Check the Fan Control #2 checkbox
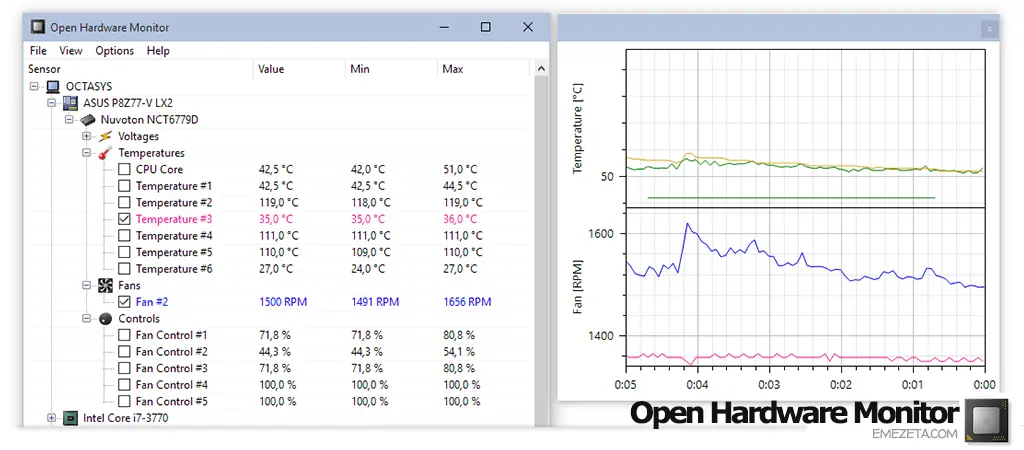 point(124,352)
